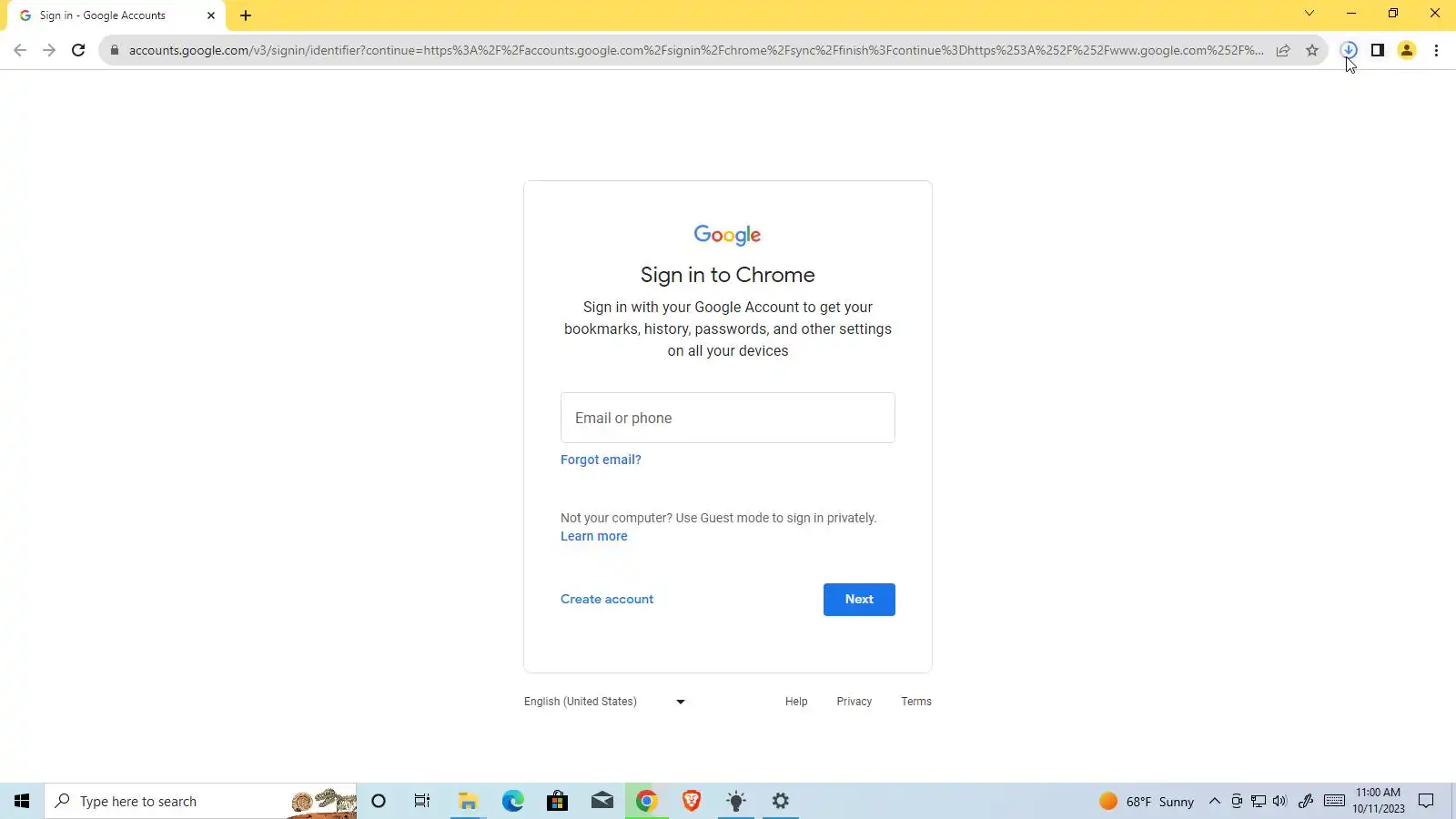Open the lightbulb Tips app on taskbar

tap(736, 801)
